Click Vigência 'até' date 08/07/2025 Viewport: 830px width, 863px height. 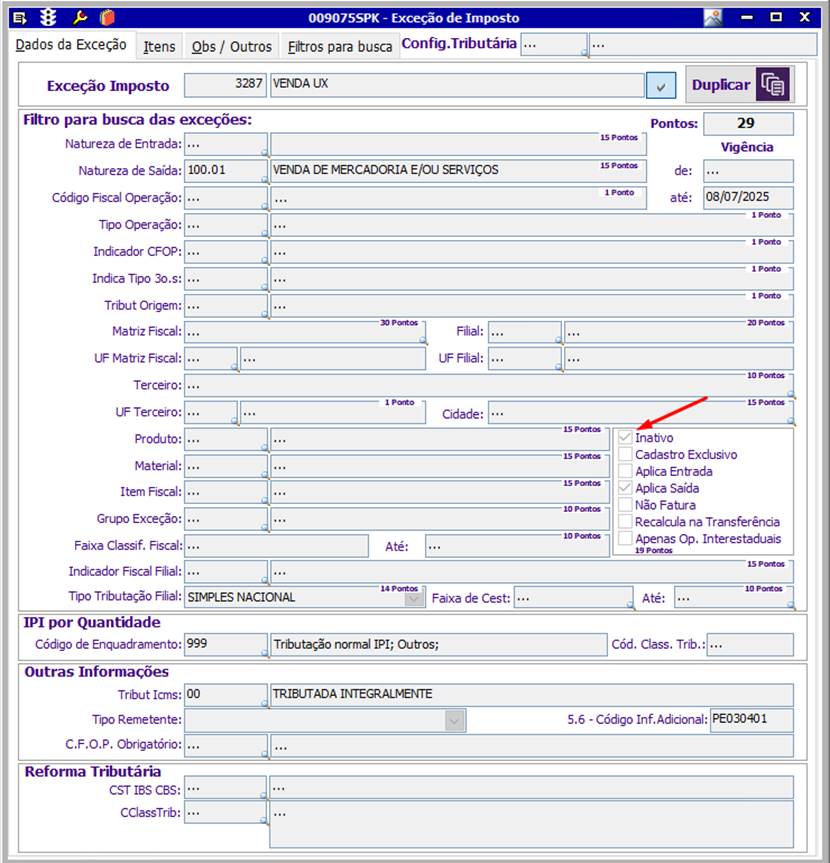click(x=748, y=197)
